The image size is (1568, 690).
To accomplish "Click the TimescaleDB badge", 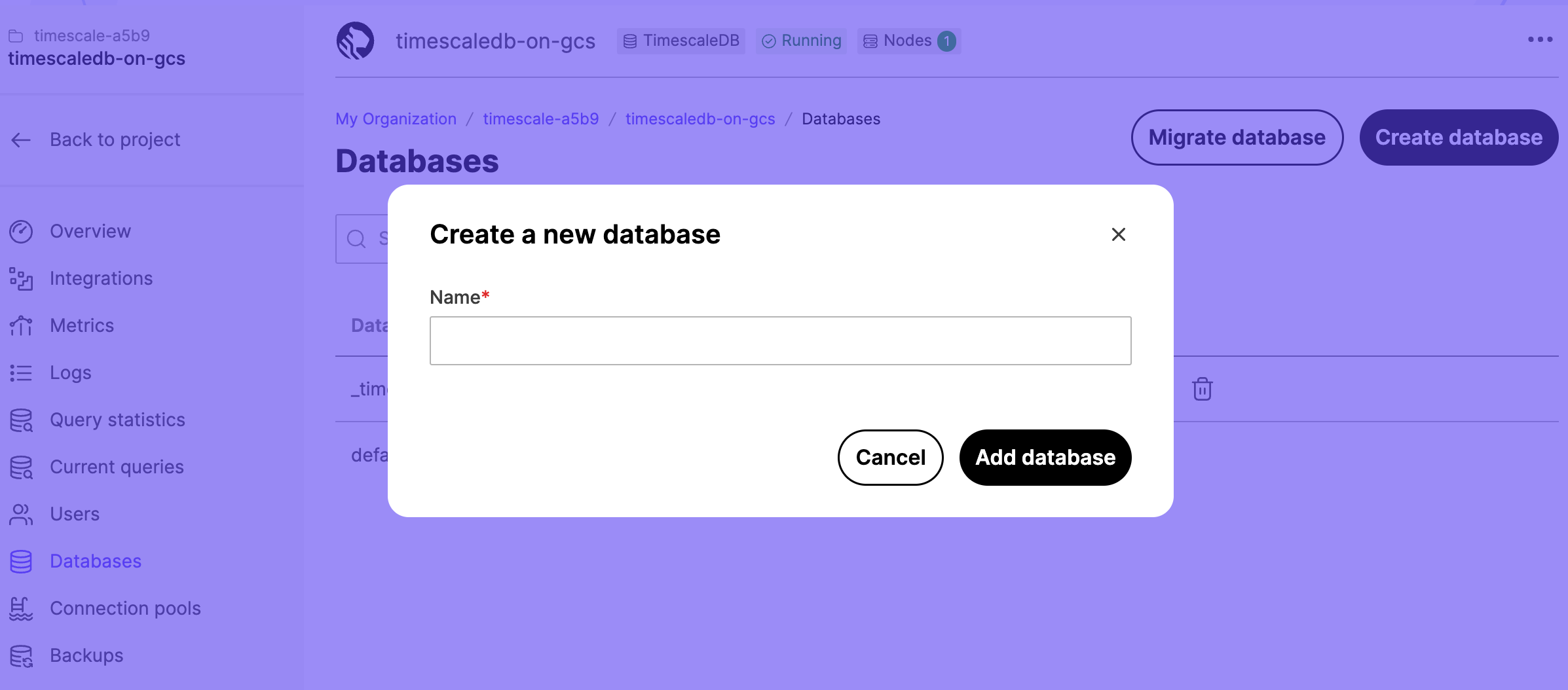I will tap(681, 41).
